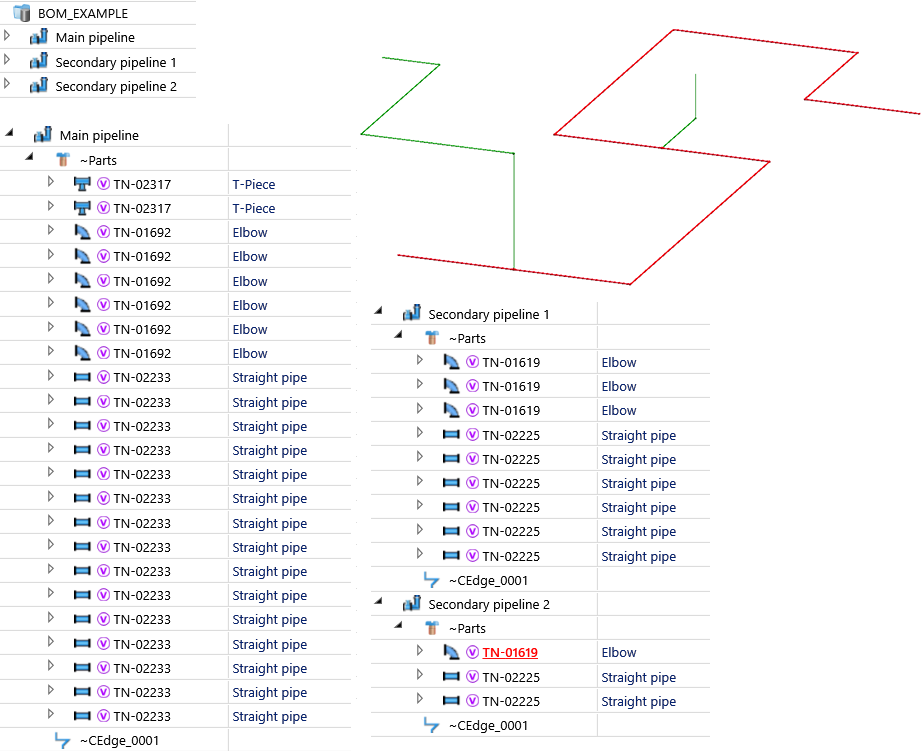
Task: Select ~CEdge_0001 label under Main pipeline
Action: tap(119, 740)
